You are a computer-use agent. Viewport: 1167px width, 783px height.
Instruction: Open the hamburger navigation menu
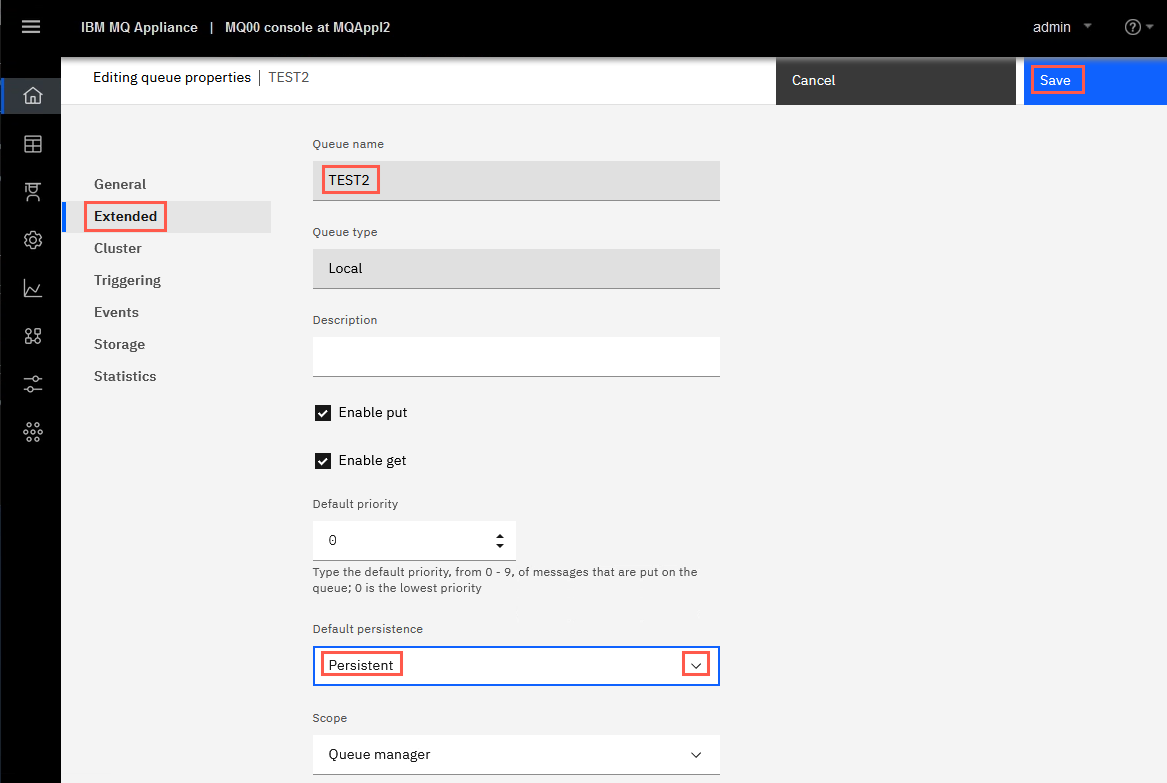31,27
